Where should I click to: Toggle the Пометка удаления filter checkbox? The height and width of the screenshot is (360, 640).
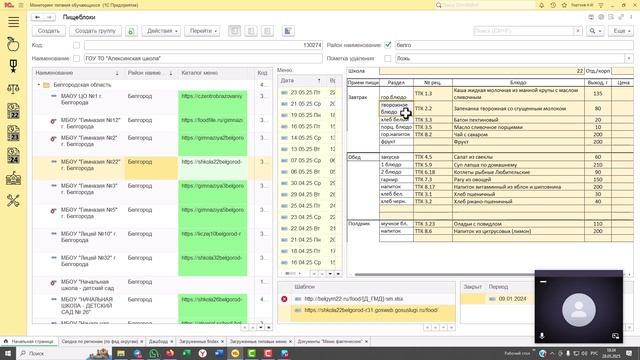click(x=388, y=59)
